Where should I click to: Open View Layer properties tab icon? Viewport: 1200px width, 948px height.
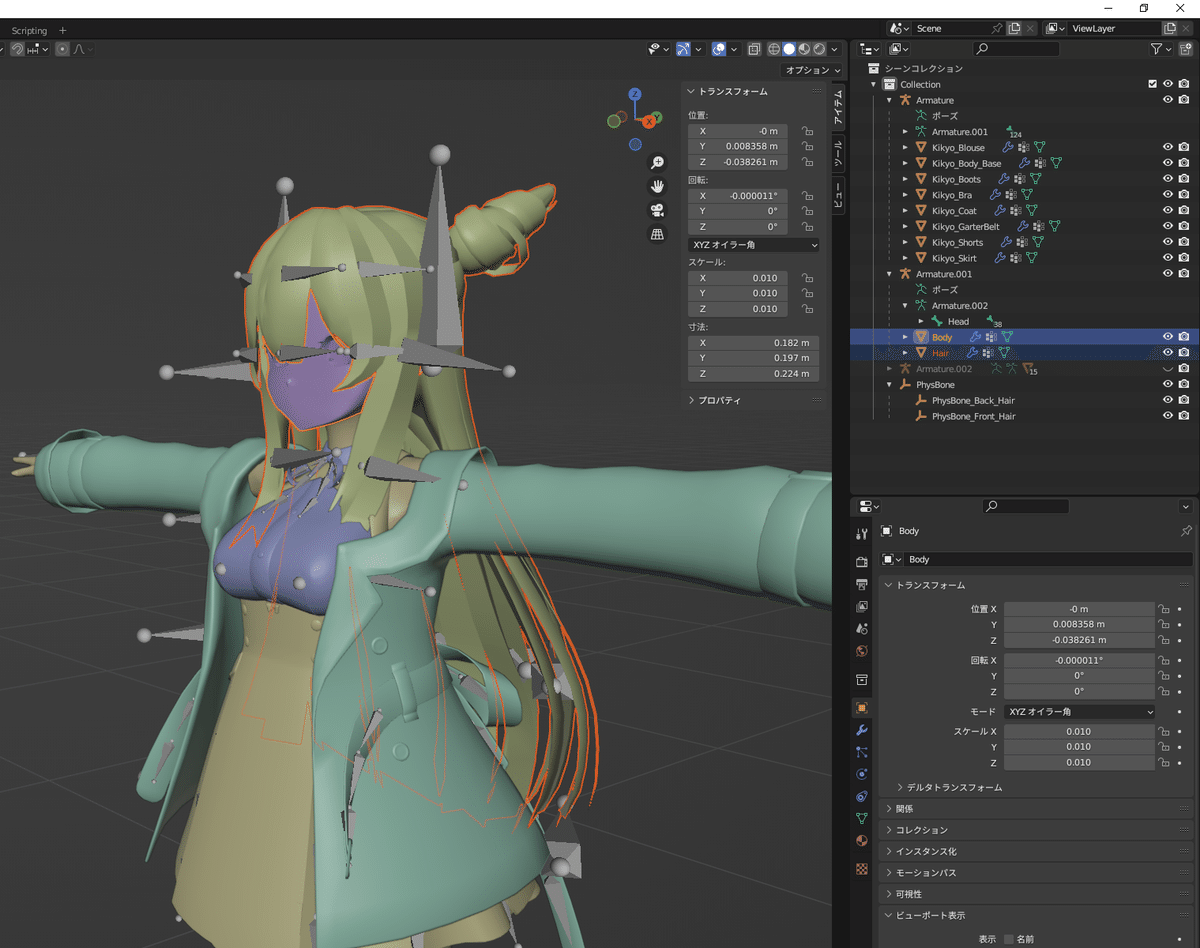tap(862, 607)
